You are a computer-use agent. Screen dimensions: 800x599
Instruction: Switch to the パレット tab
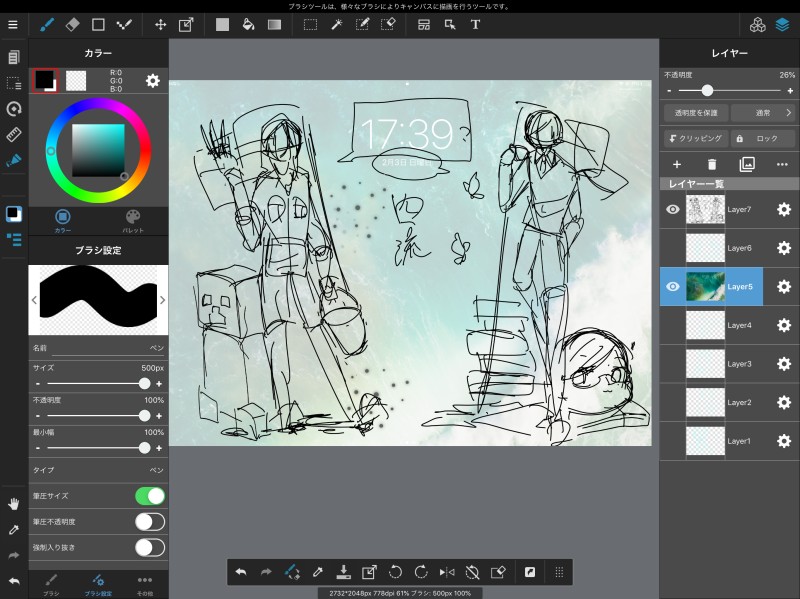pos(133,220)
